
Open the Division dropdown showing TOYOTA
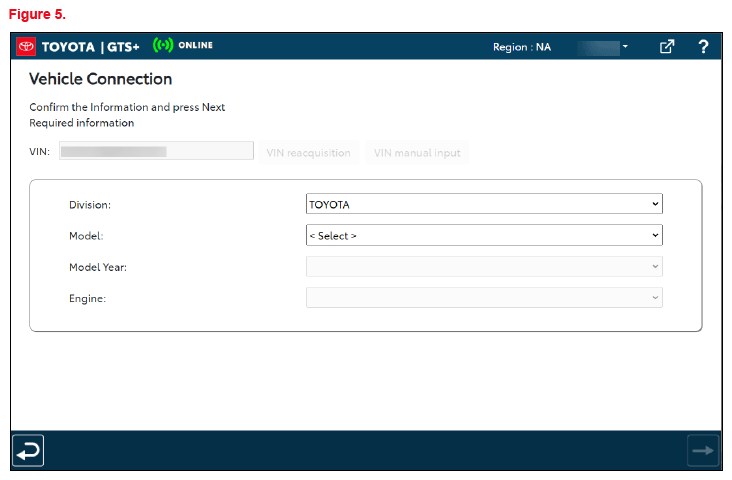484,204
